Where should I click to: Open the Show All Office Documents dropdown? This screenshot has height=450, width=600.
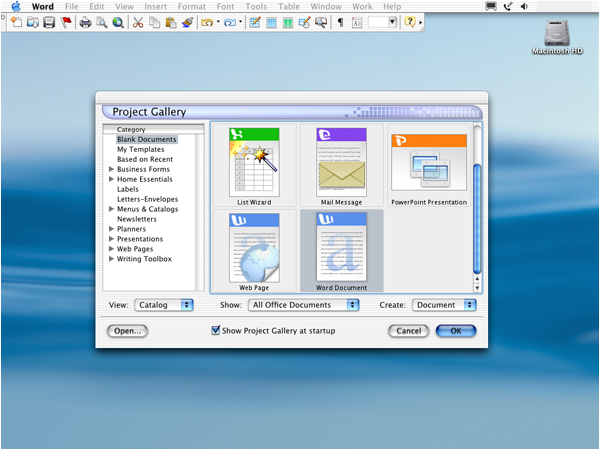[x=303, y=305]
